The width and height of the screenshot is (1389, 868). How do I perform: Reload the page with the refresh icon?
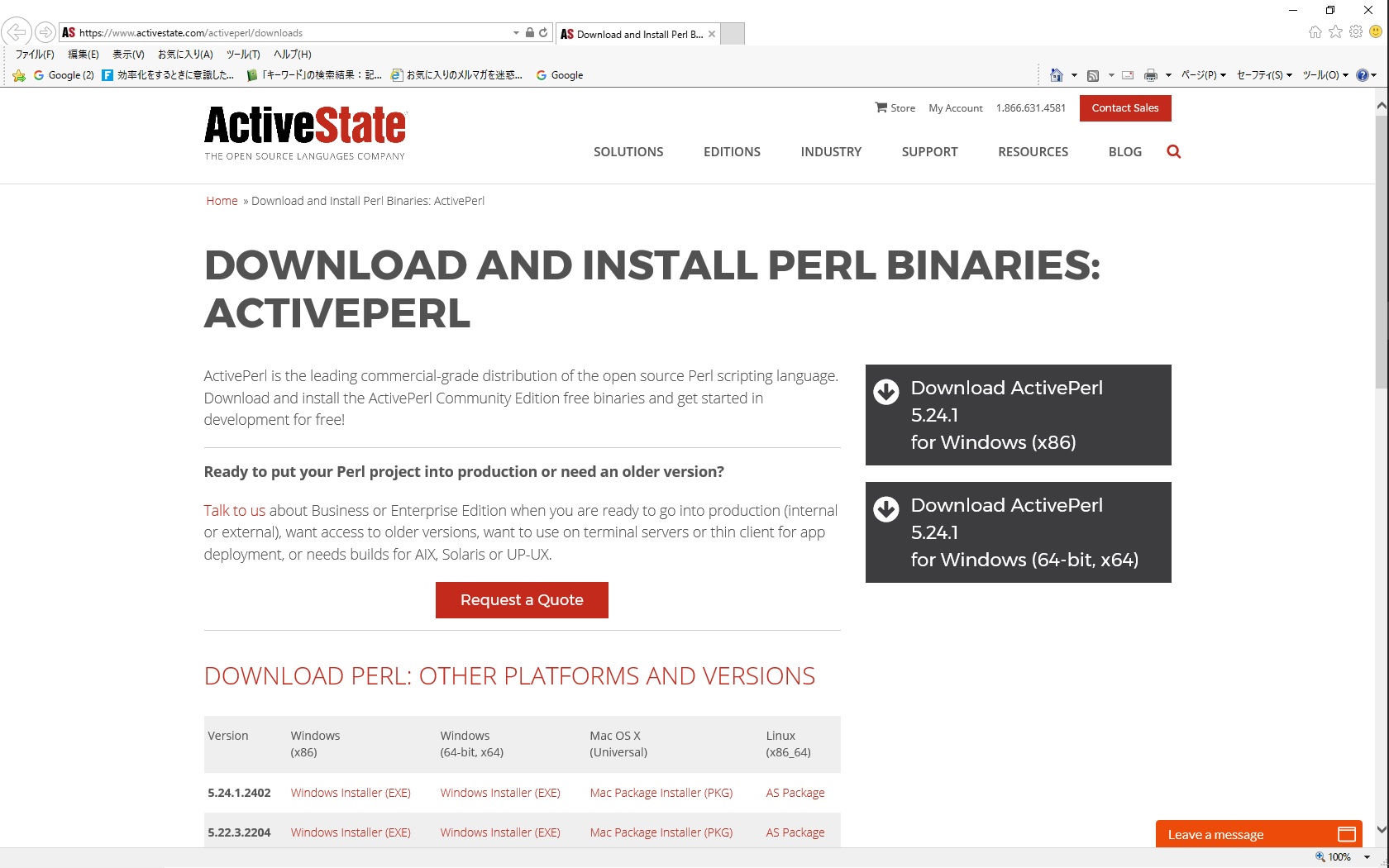click(543, 32)
